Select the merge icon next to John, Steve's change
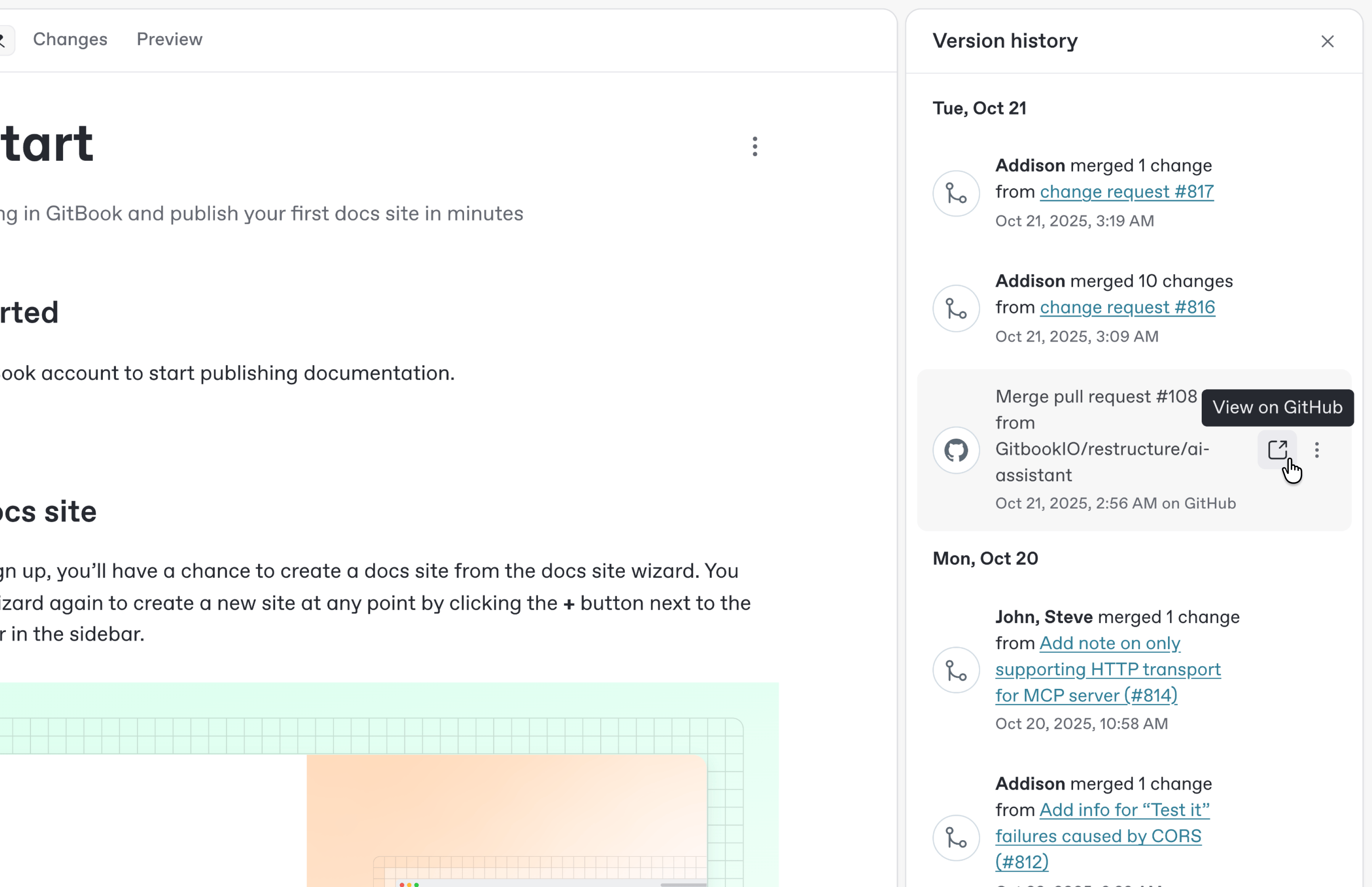The image size is (1372, 887). click(x=955, y=670)
